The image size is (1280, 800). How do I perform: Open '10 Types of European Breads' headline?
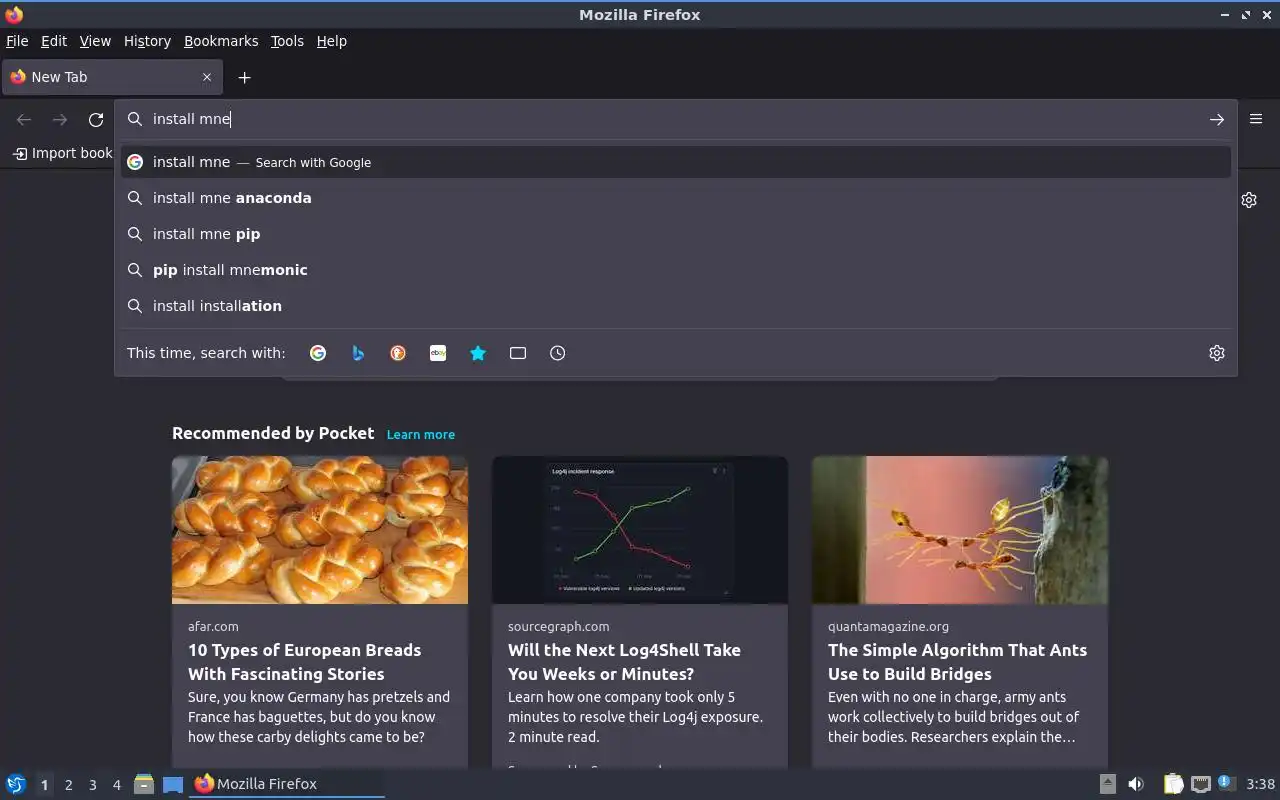[x=304, y=662]
